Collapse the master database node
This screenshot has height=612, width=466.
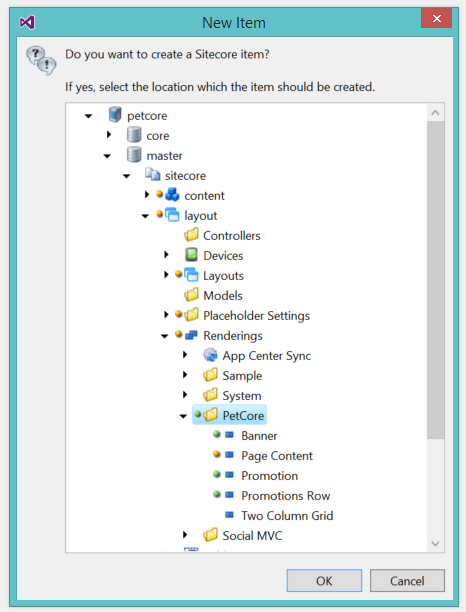click(107, 156)
